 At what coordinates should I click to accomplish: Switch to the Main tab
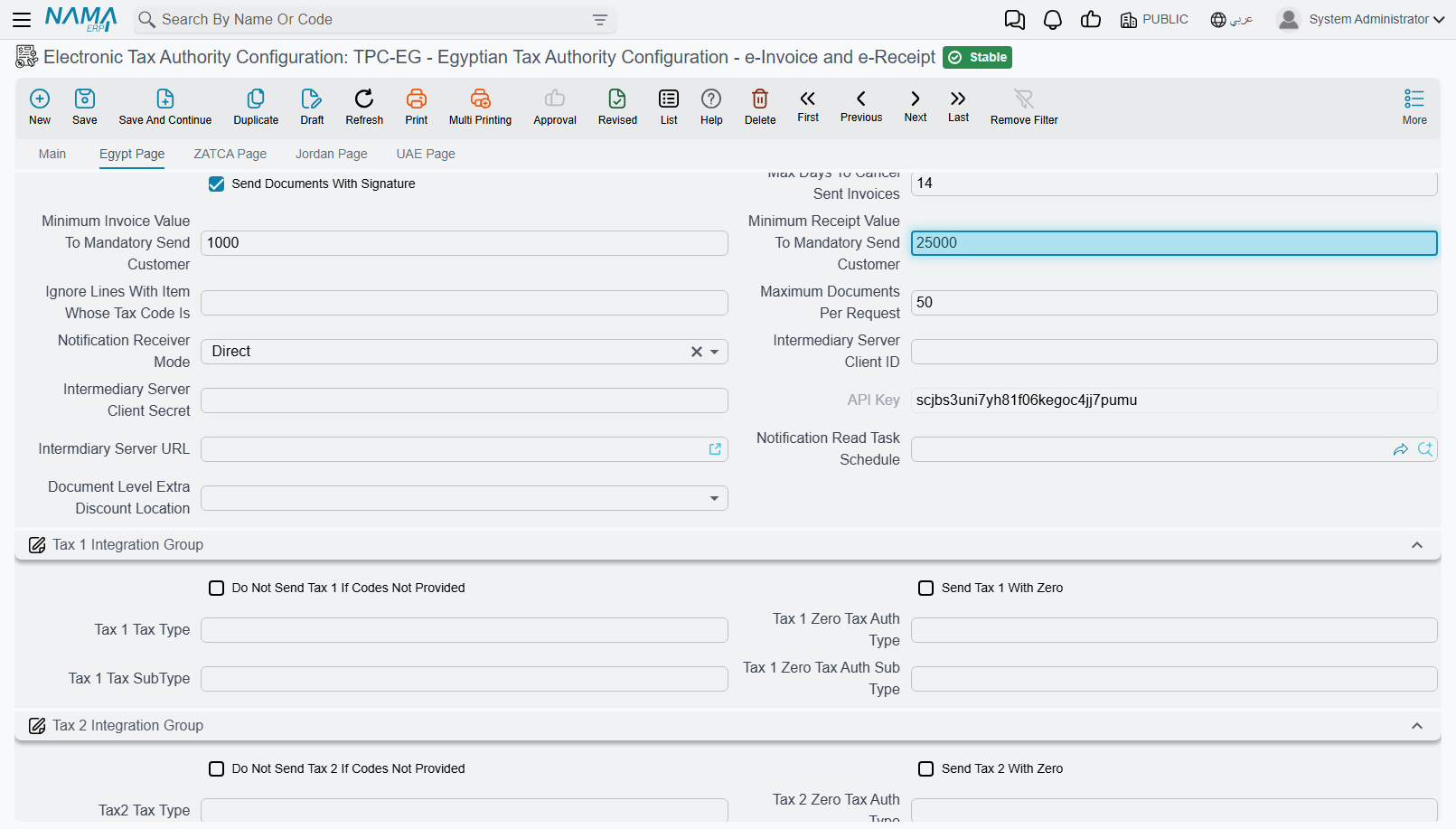[x=52, y=154]
